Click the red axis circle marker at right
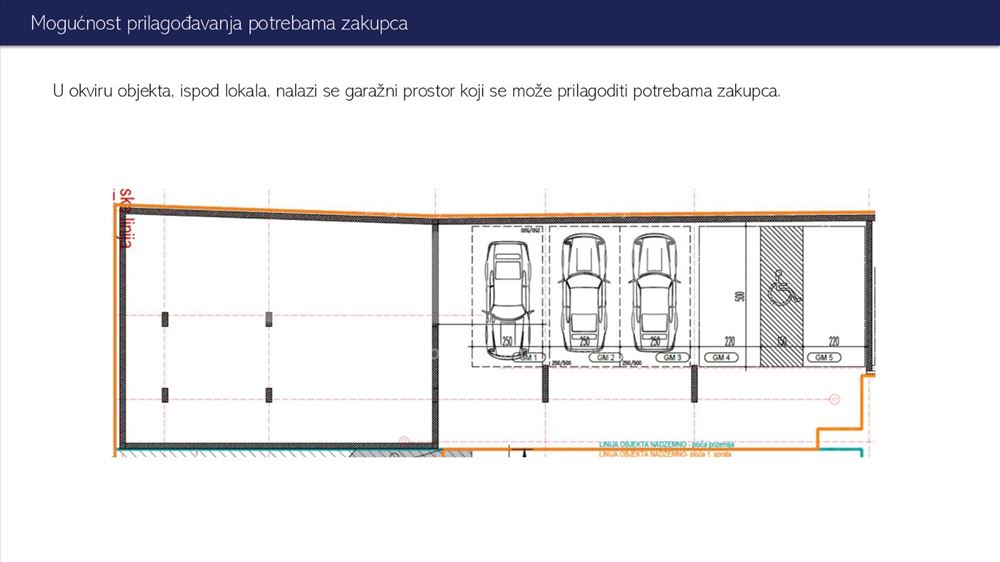This screenshot has height=562, width=1000. click(x=834, y=399)
